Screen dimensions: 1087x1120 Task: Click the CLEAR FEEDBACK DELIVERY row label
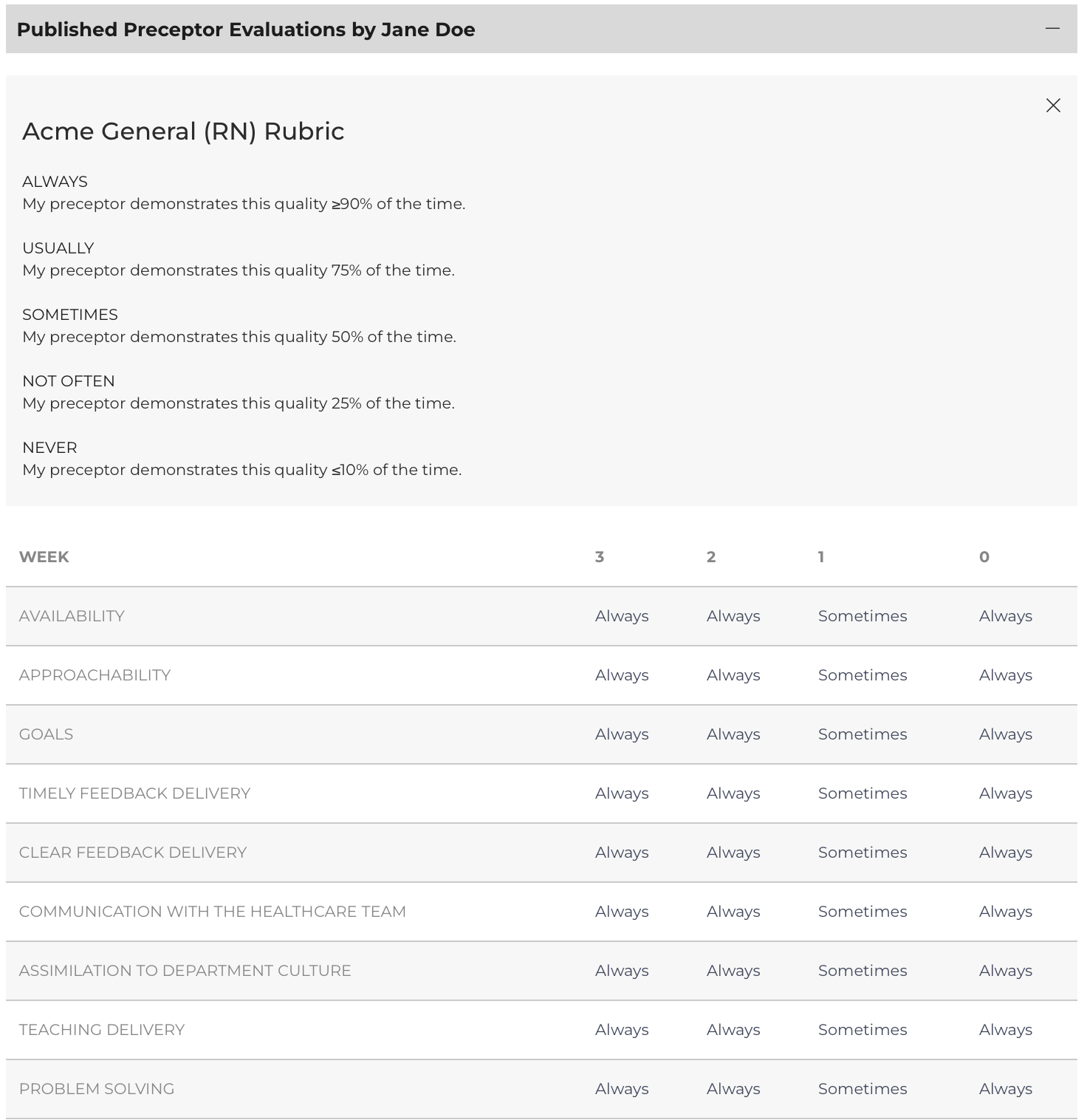133,853
